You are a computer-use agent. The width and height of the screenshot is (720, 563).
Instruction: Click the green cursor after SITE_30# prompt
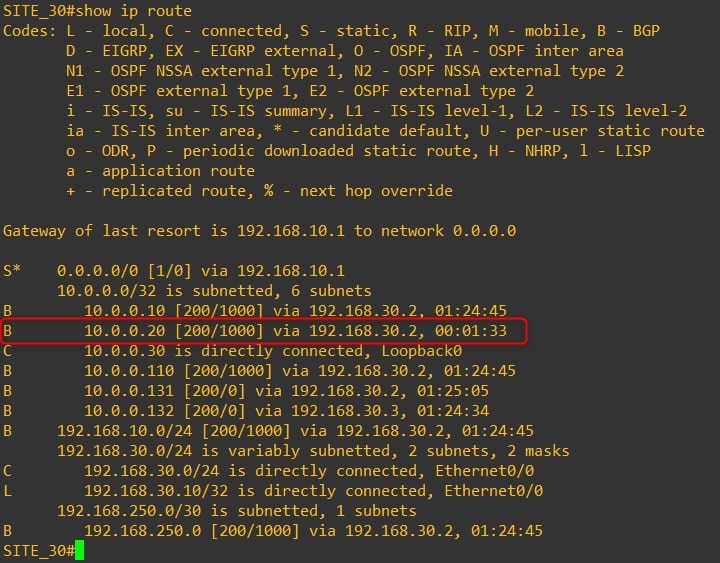pos(79,551)
